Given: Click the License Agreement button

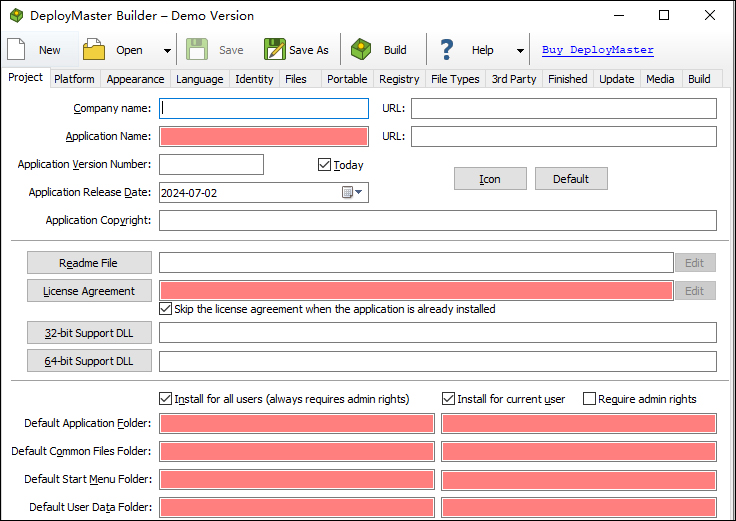Looking at the screenshot, I should [x=89, y=291].
